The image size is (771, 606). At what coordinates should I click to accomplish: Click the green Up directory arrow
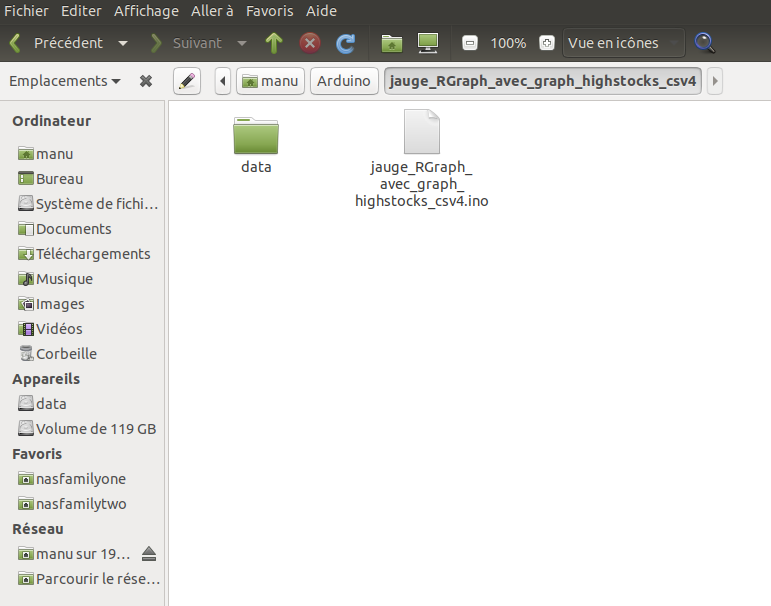point(274,43)
